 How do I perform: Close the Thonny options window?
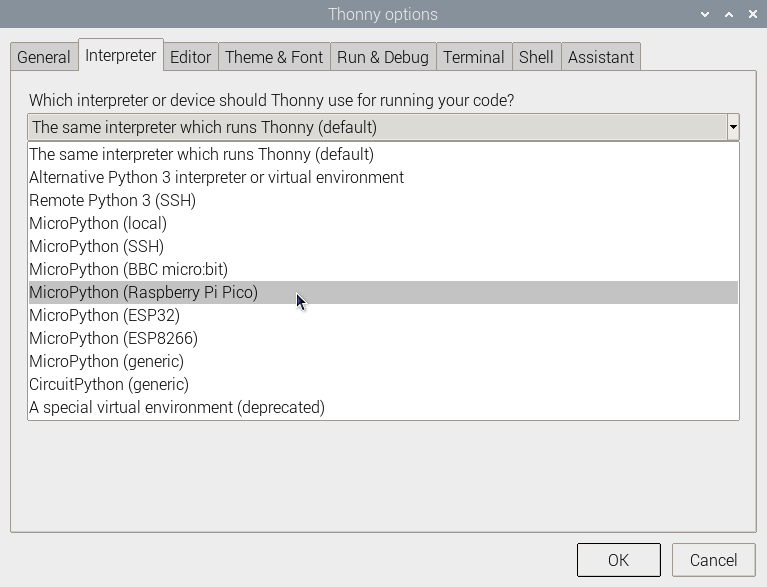(x=753, y=14)
